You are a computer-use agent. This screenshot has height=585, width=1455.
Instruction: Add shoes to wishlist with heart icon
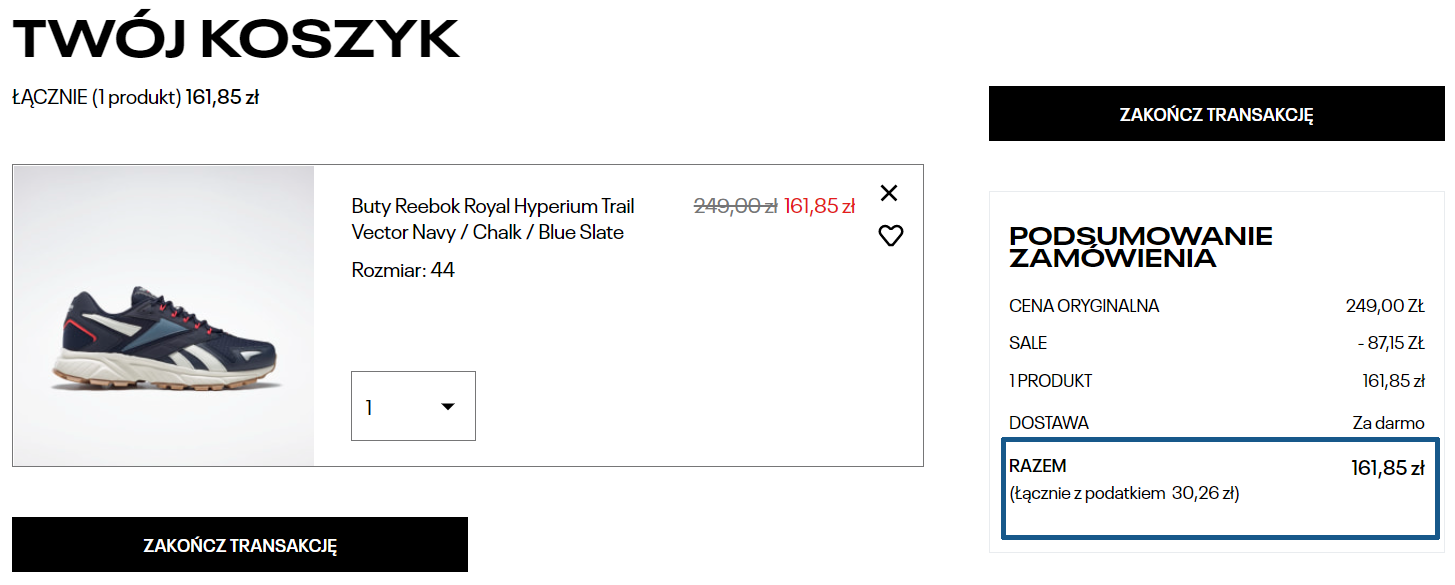(x=890, y=236)
